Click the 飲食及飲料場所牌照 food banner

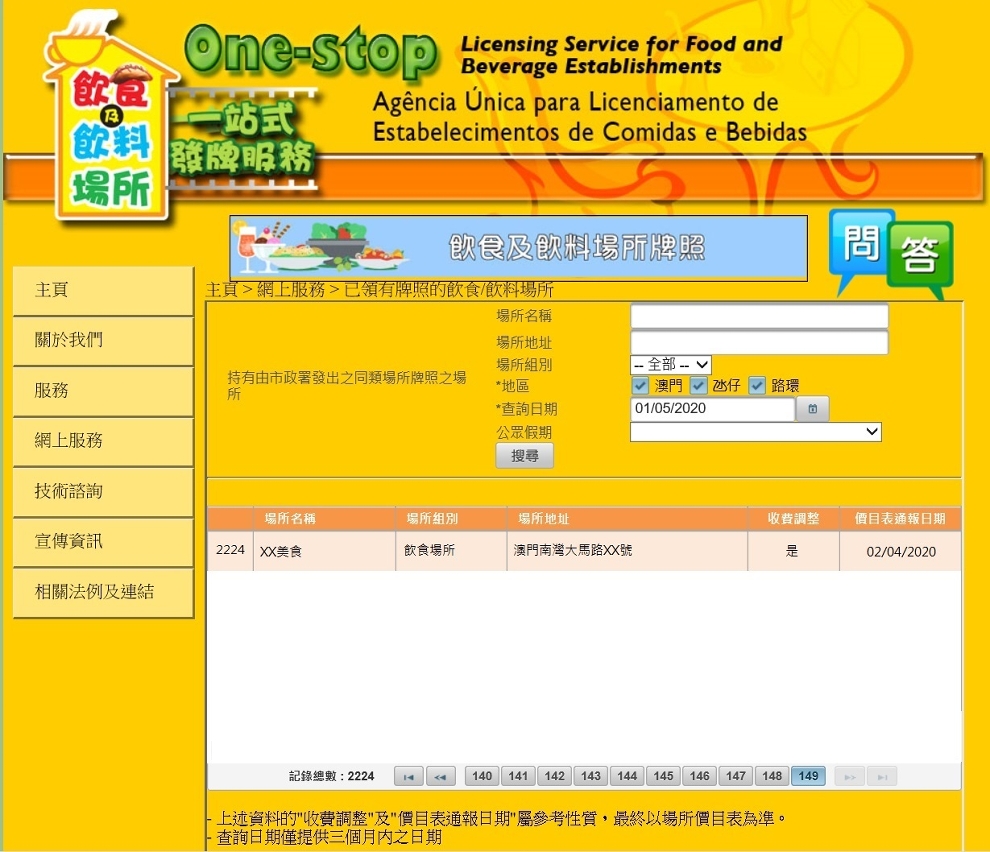[518, 247]
